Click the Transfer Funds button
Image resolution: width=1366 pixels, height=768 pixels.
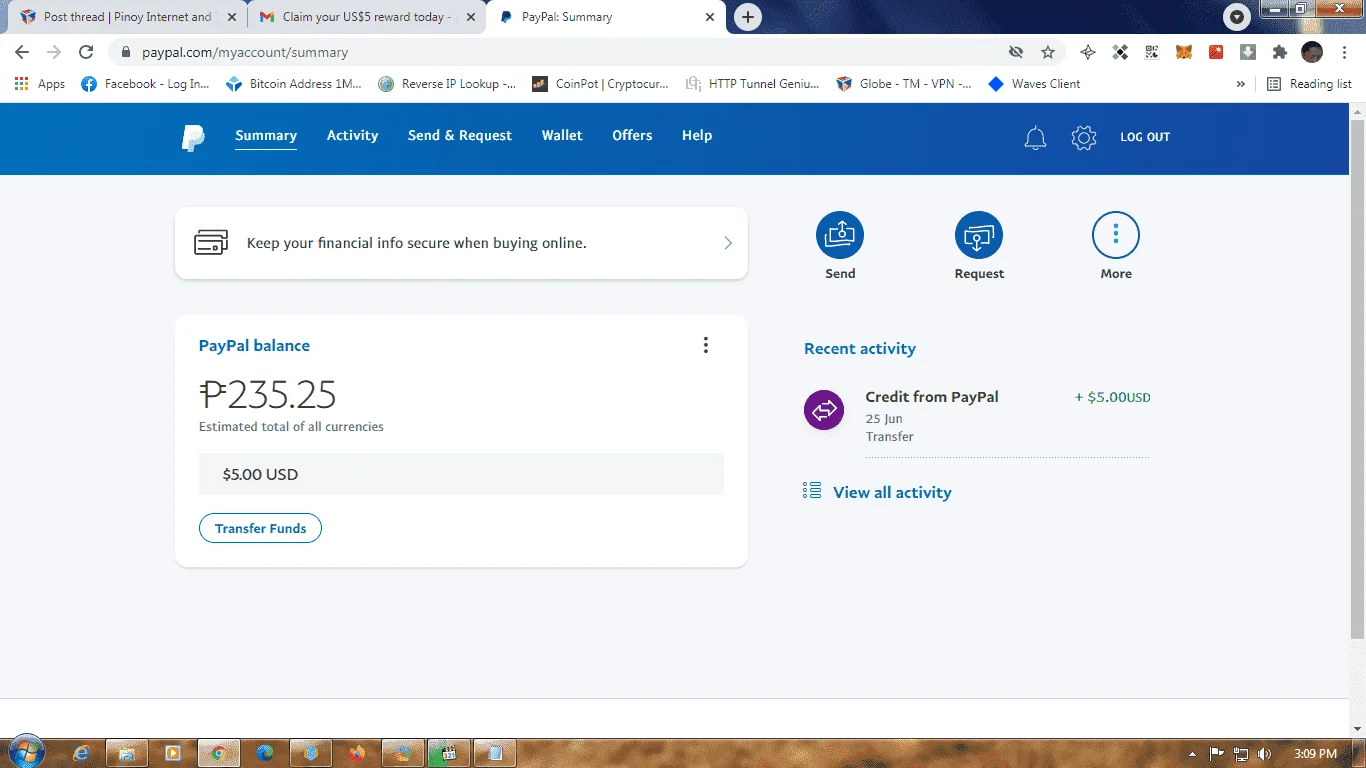click(260, 528)
